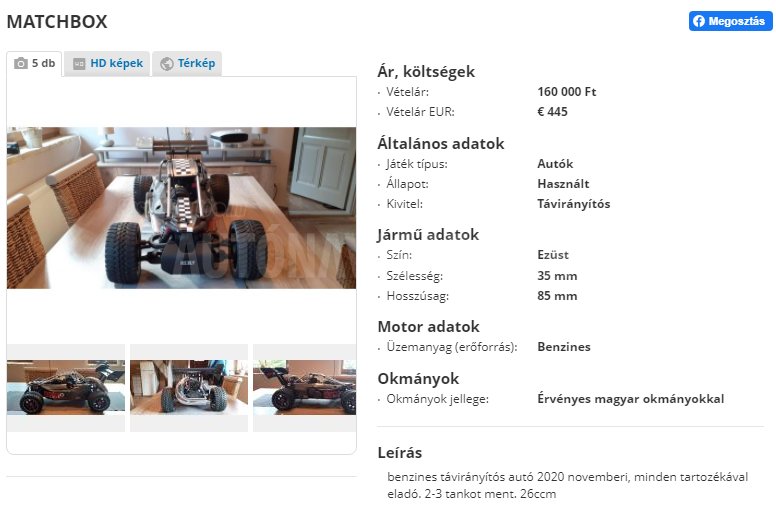Share the listing via Megosztás button
Image resolution: width=776 pixels, height=516 pixels.
pos(730,21)
